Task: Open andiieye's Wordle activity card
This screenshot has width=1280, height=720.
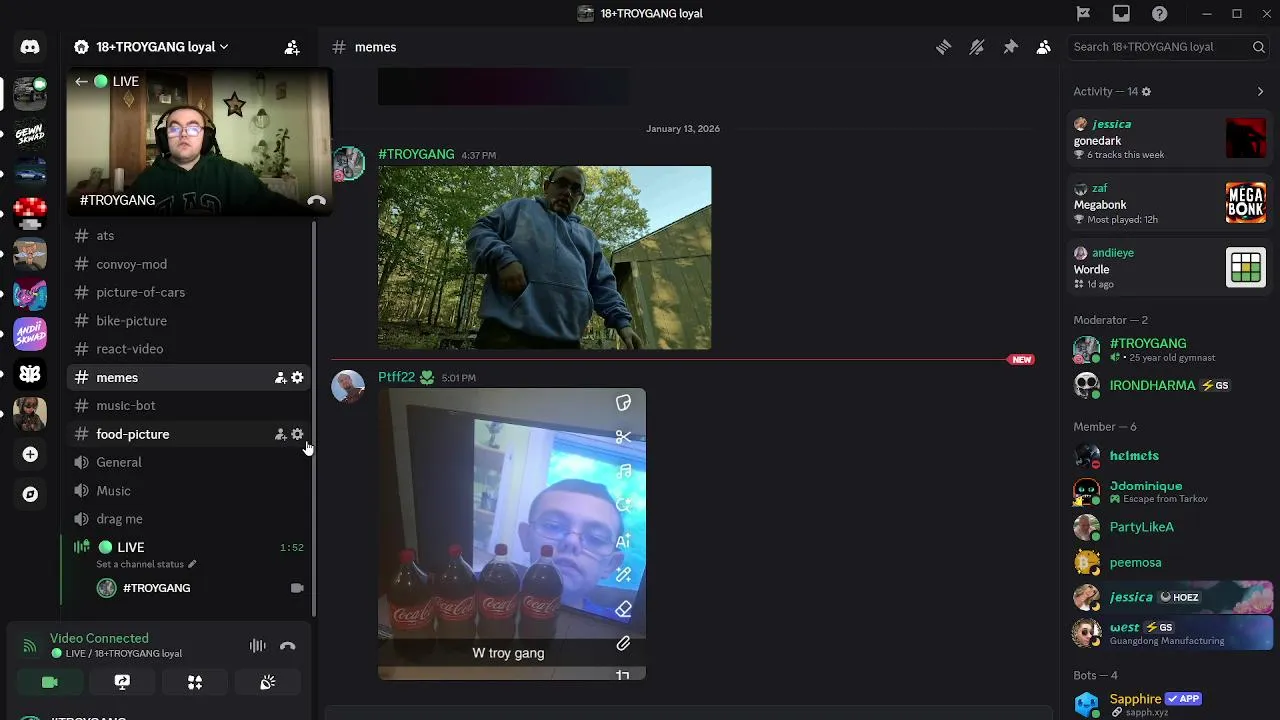Action: pos(1168,268)
